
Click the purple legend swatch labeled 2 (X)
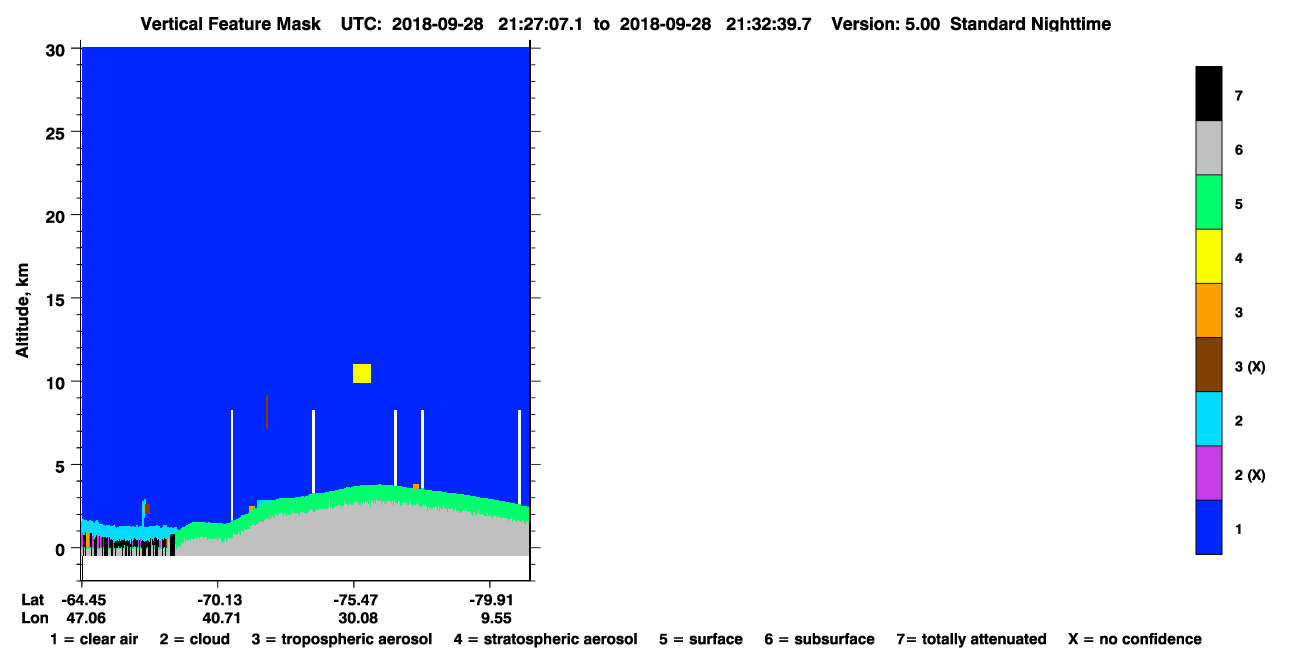tap(1208, 472)
